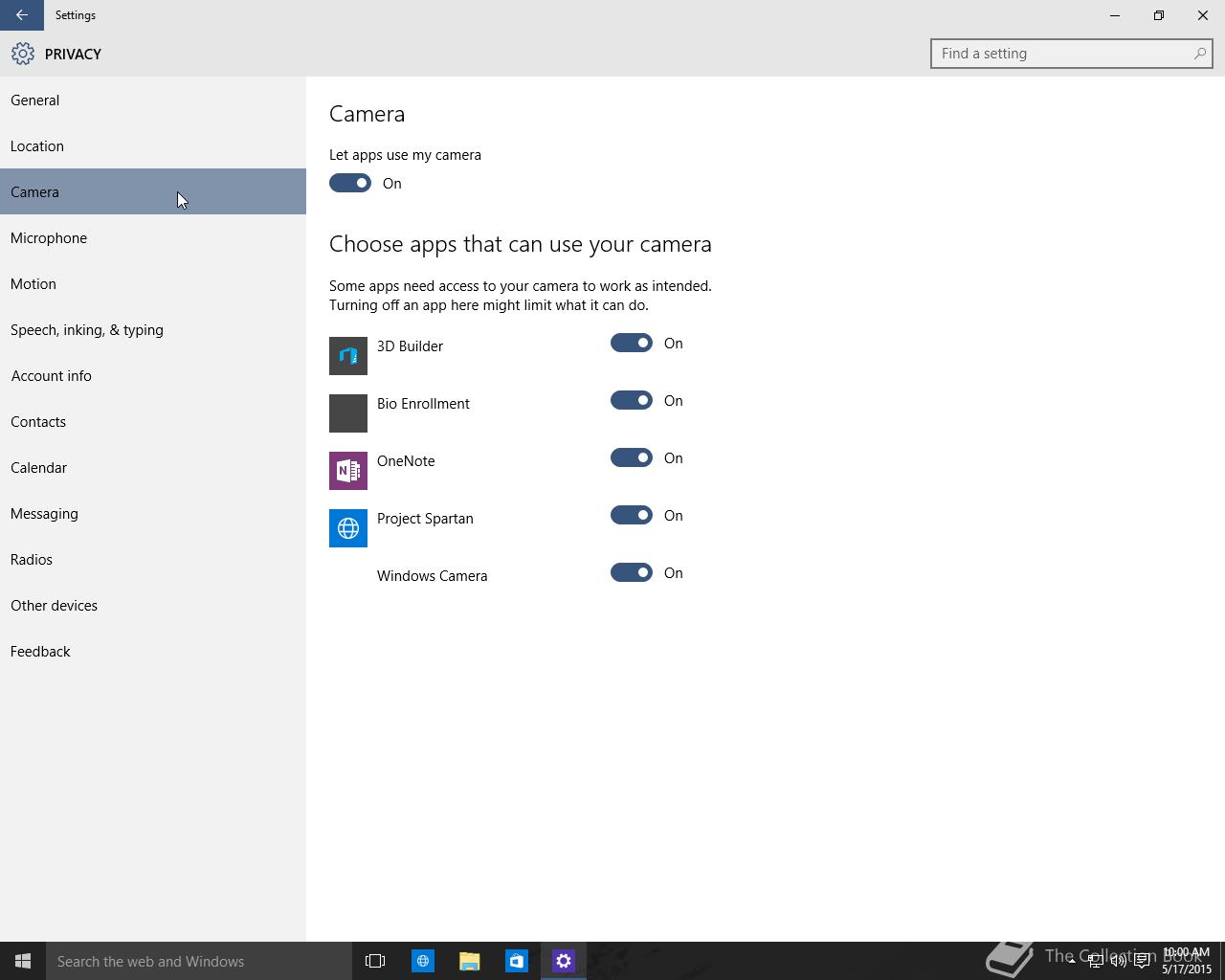Click the back arrow in Settings
The image size is (1225, 980).
point(21,15)
